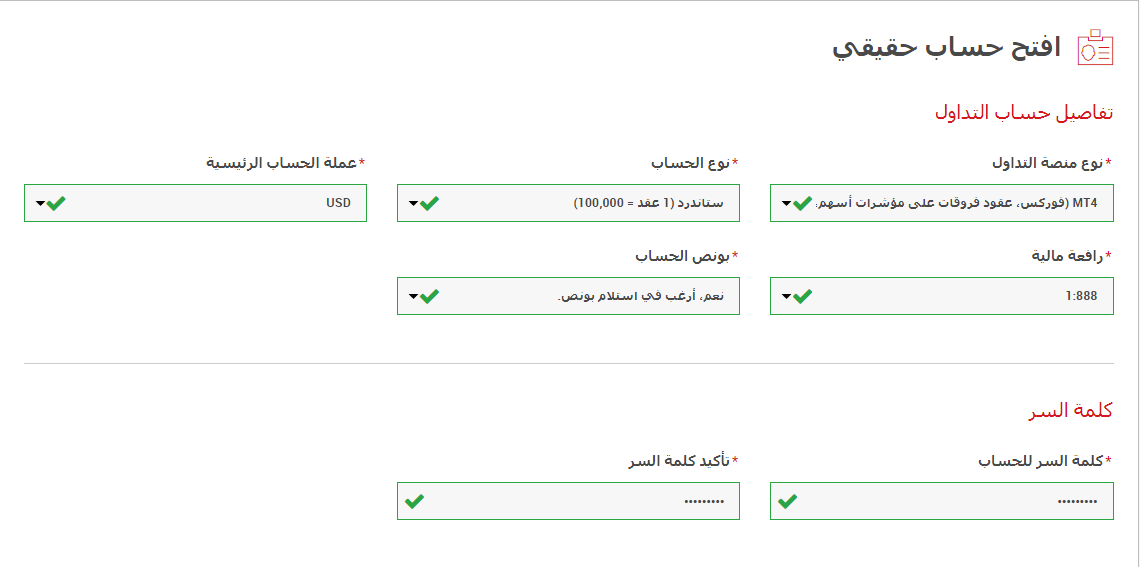Image resolution: width=1140 pixels, height=567 pixels.
Task: Click dropdown arrow in account type field
Action: click(x=413, y=204)
